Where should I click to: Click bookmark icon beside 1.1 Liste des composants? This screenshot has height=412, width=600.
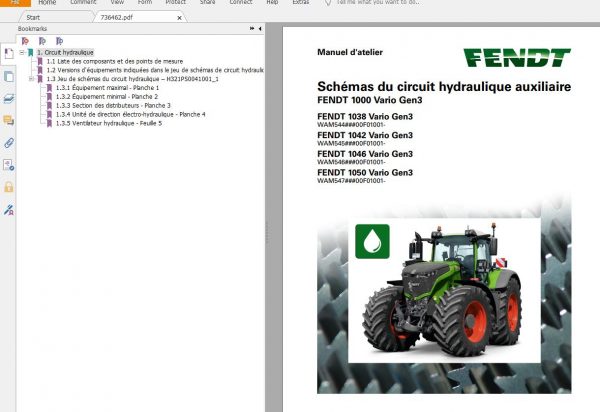(40, 61)
